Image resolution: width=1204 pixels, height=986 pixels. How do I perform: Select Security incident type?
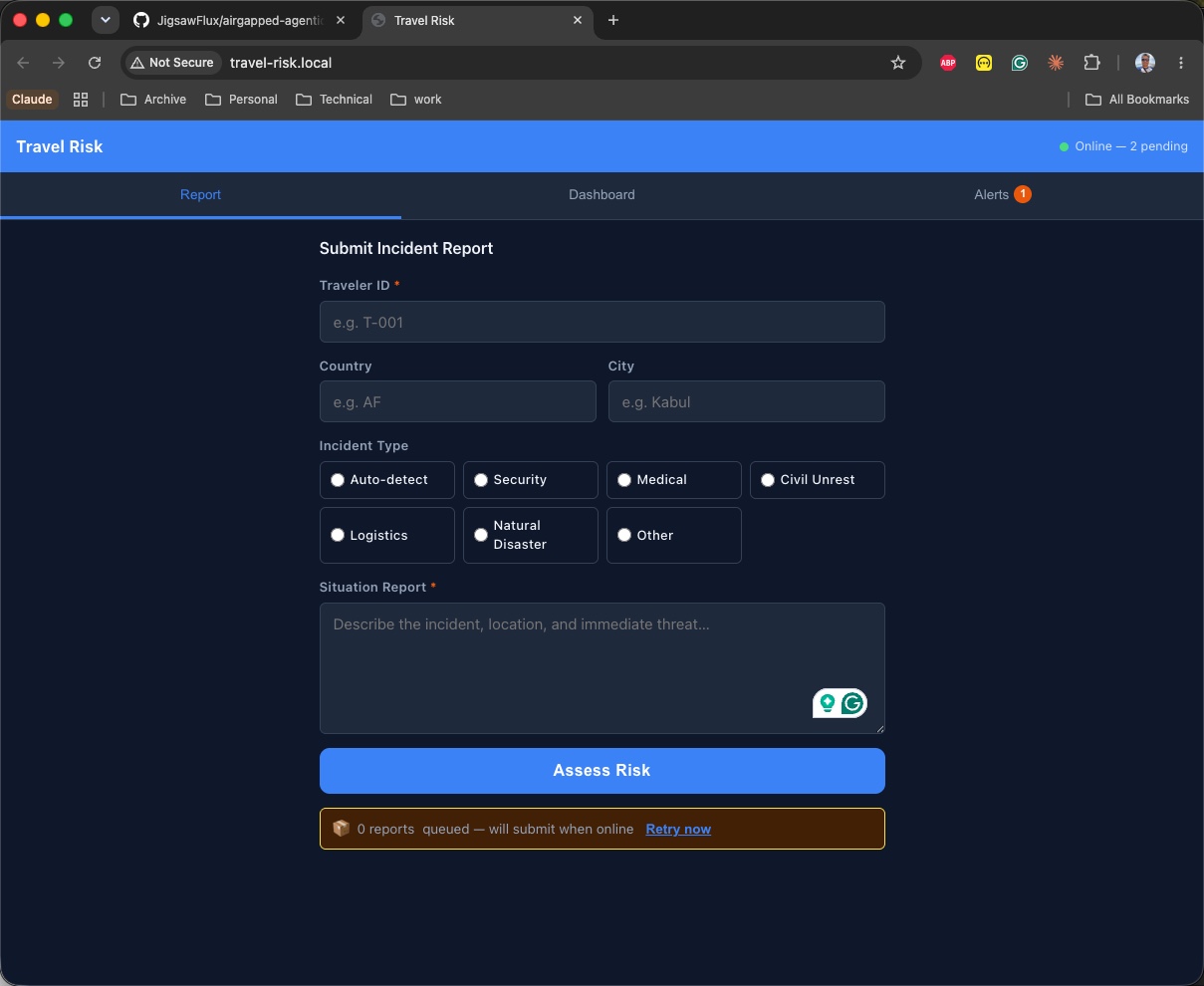[531, 480]
